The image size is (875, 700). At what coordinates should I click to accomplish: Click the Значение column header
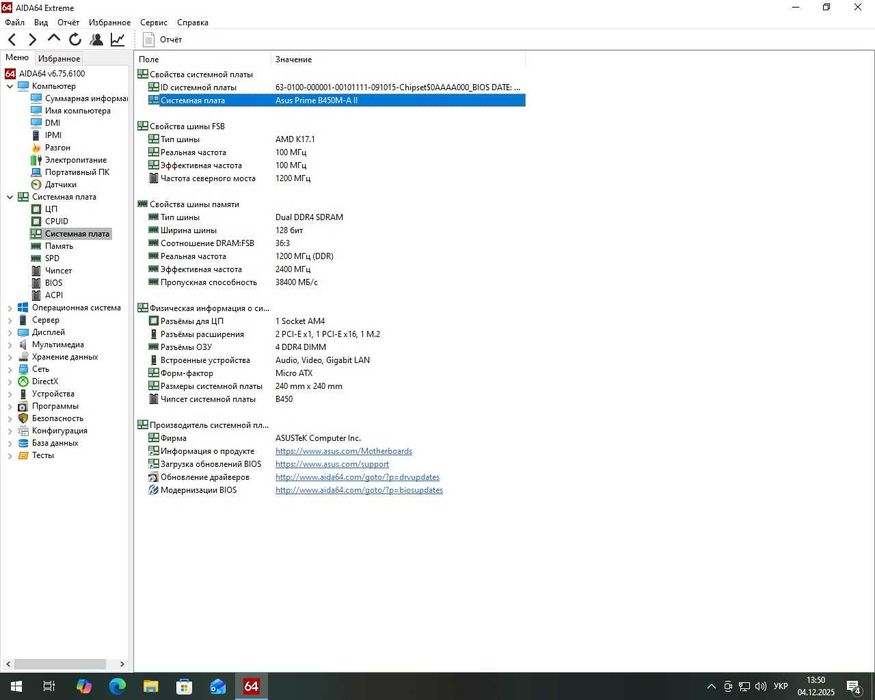pos(398,59)
